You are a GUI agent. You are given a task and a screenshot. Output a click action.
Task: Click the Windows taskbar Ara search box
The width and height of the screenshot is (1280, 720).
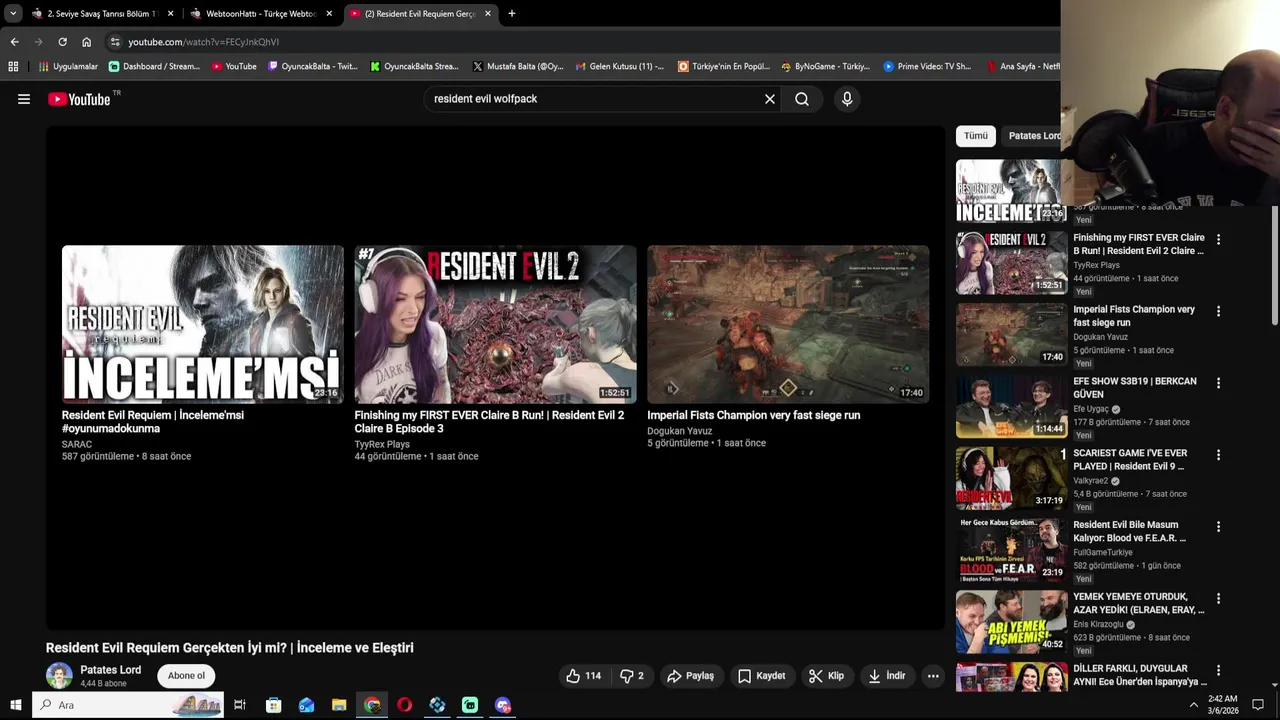[130, 705]
